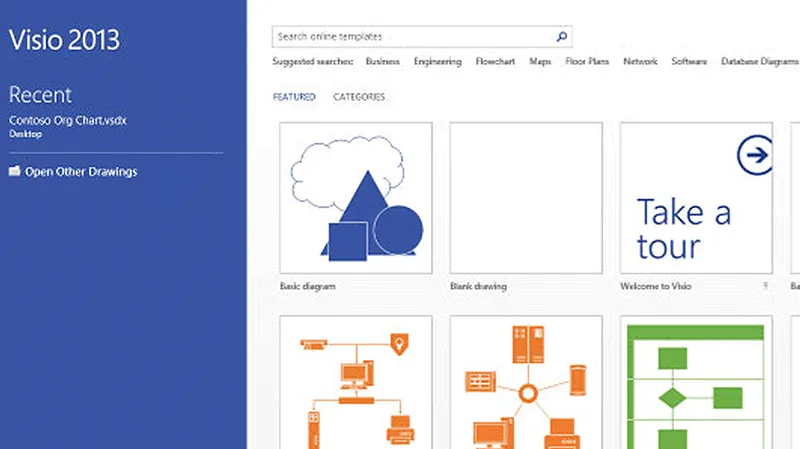Screen dimensions: 800x449
Task: Click the Visio 2013 title
Action: point(64,40)
